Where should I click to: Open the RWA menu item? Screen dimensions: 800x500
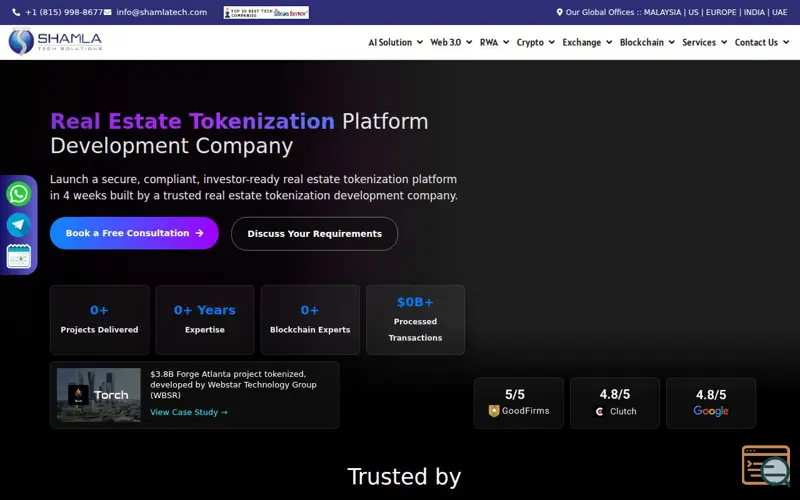point(489,42)
